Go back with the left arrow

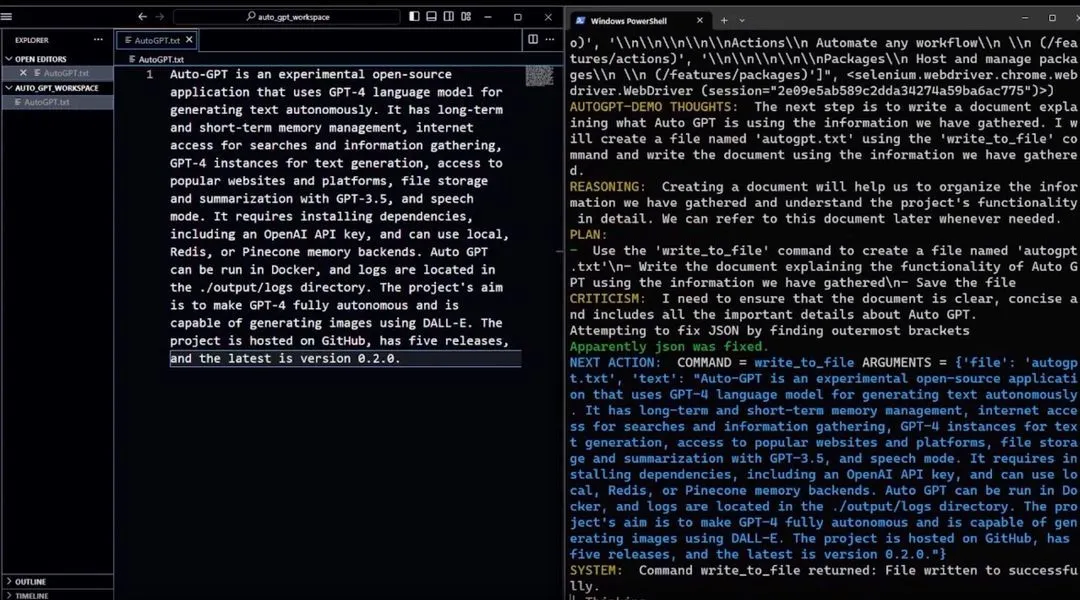pos(143,17)
